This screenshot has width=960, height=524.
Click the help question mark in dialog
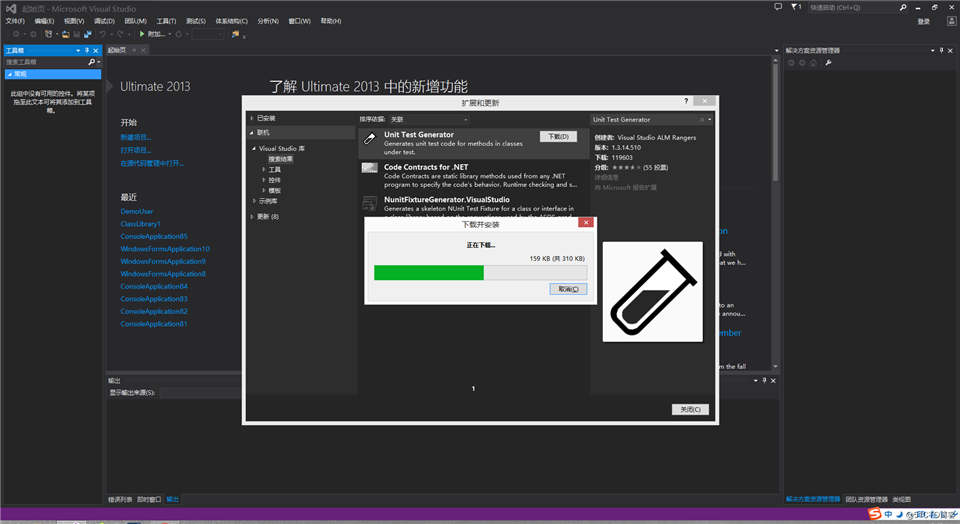[x=686, y=101]
